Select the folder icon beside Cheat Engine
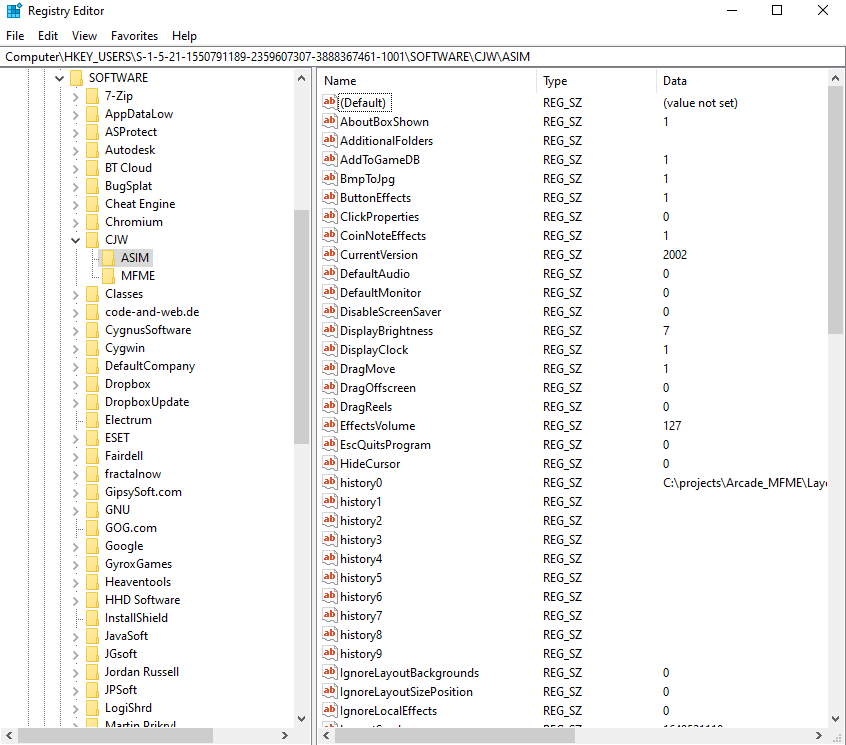Image resolution: width=846 pixels, height=745 pixels. click(93, 204)
